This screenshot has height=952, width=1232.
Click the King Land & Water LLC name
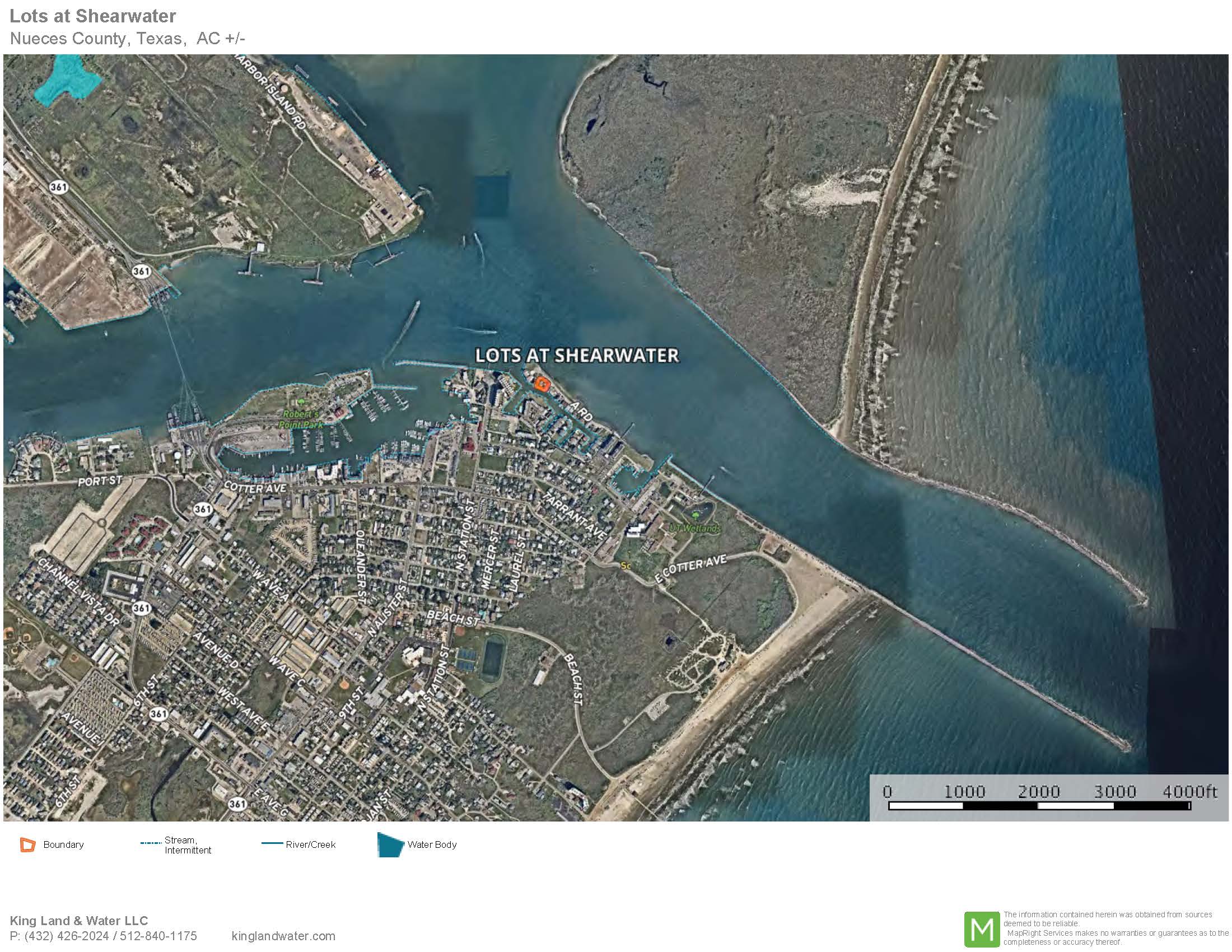(x=78, y=921)
